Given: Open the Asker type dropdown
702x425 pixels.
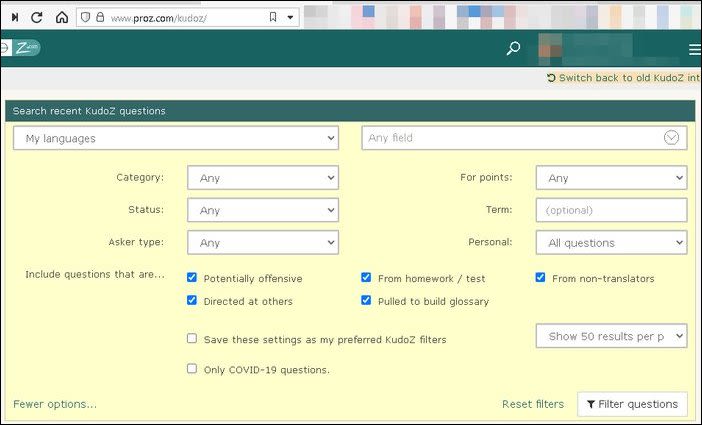Looking at the screenshot, I should (x=263, y=242).
